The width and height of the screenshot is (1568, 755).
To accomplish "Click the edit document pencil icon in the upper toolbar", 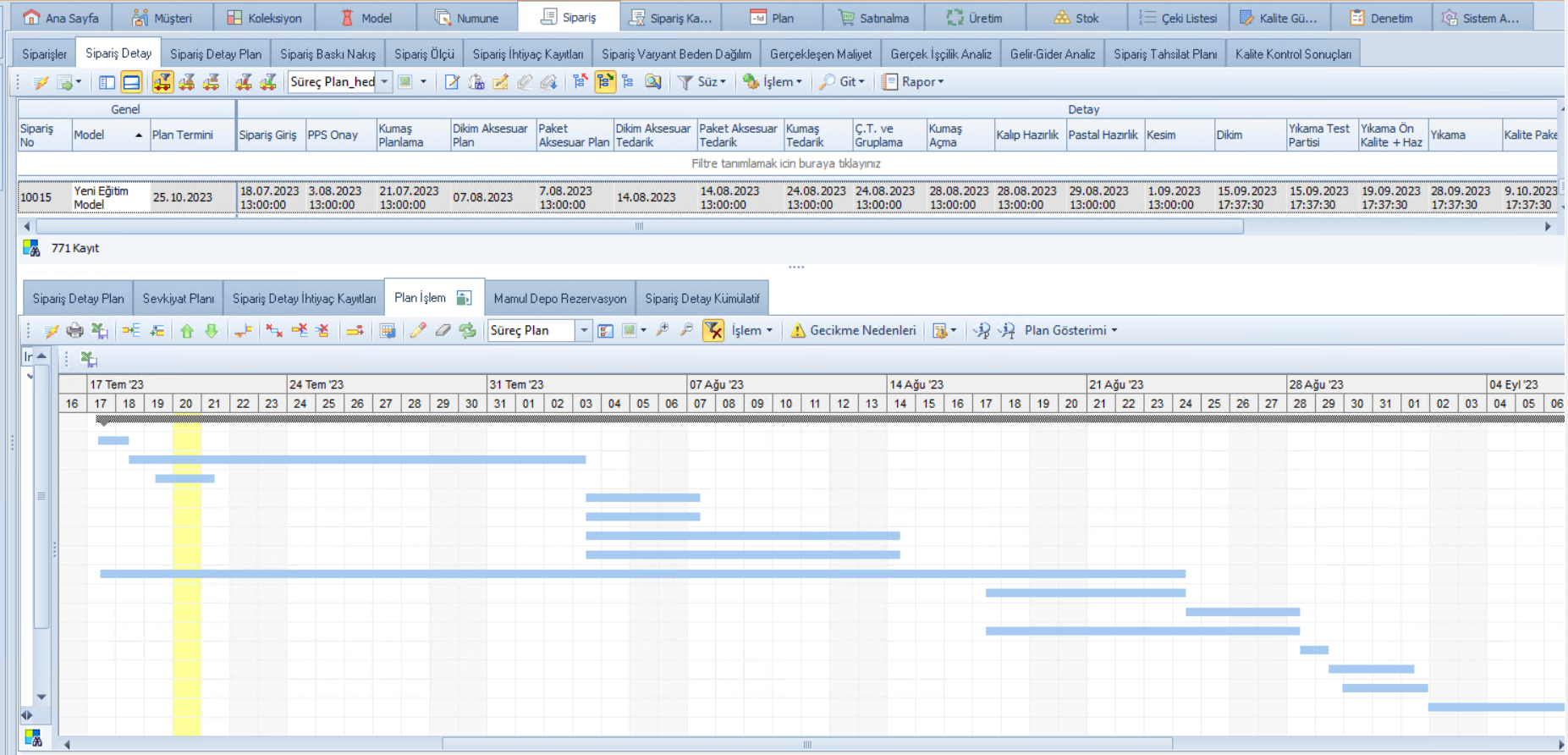I will (452, 82).
